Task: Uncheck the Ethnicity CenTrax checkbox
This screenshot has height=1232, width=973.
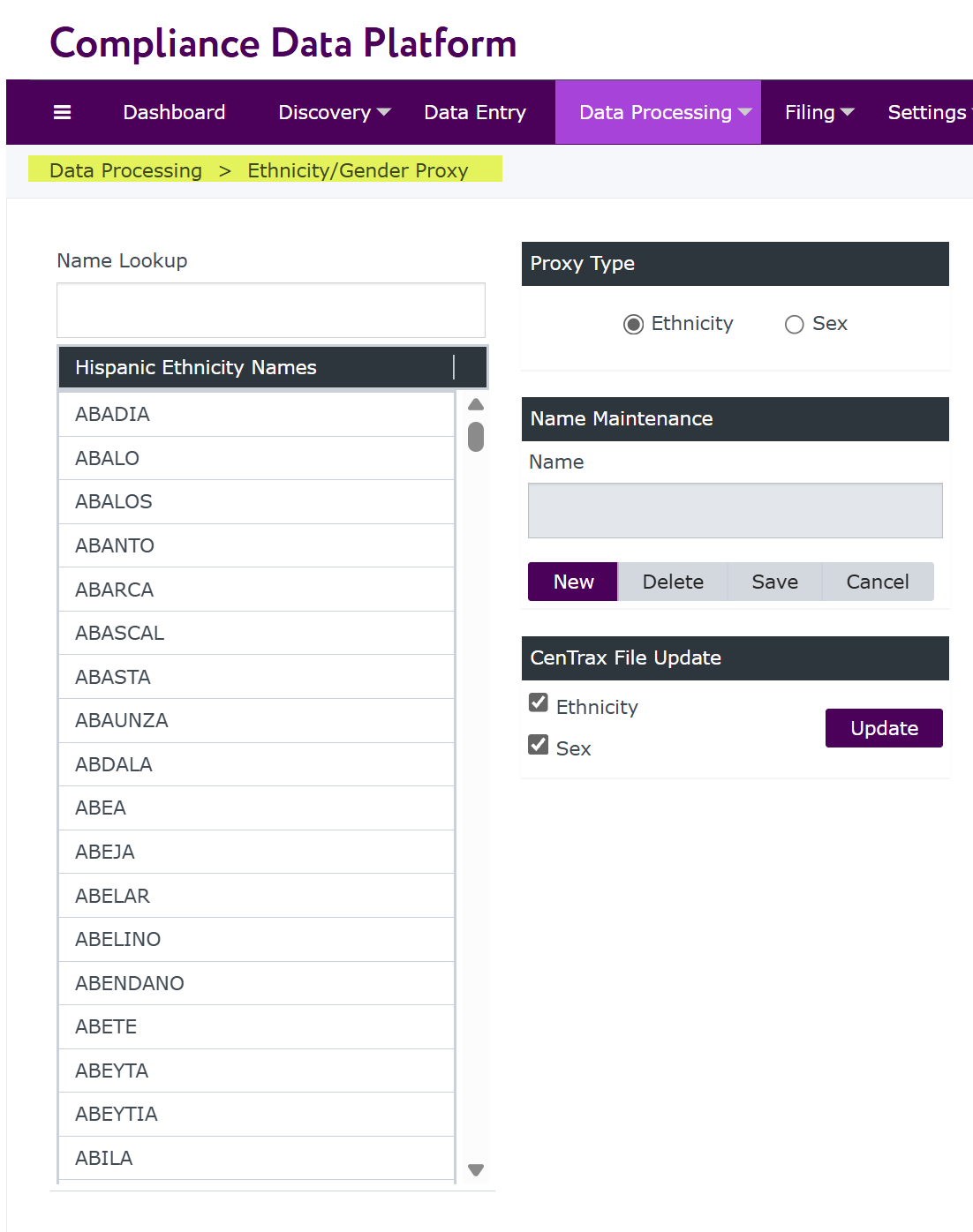Action: coord(539,702)
